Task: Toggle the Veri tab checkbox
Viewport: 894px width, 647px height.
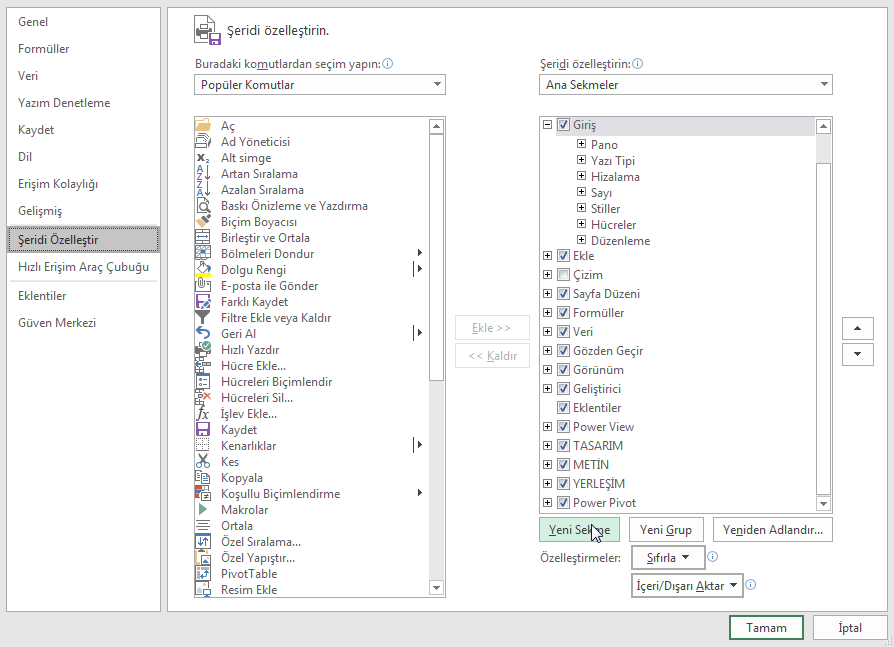Action: pos(563,331)
